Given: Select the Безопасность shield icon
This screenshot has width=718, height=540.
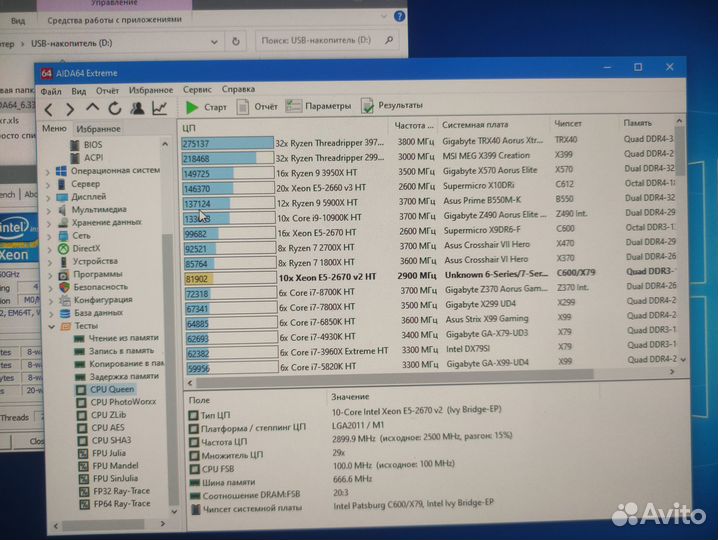Looking at the screenshot, I should pyautogui.click(x=64, y=288).
